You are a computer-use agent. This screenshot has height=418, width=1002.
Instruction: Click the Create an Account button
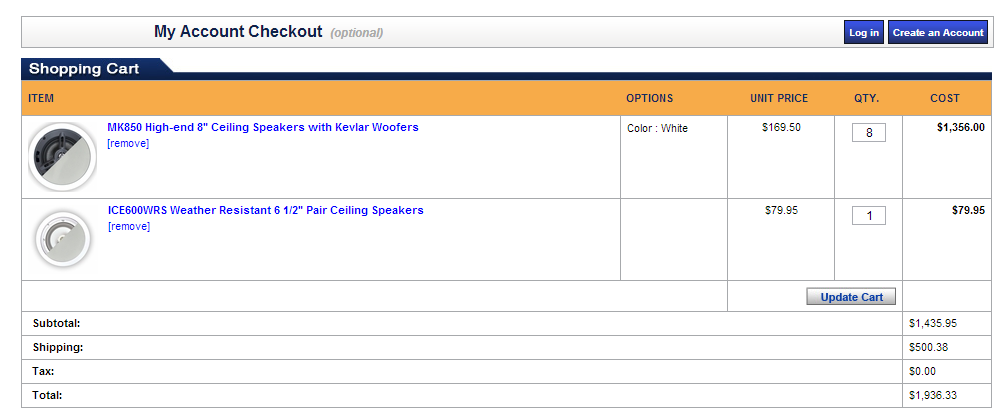pos(938,32)
